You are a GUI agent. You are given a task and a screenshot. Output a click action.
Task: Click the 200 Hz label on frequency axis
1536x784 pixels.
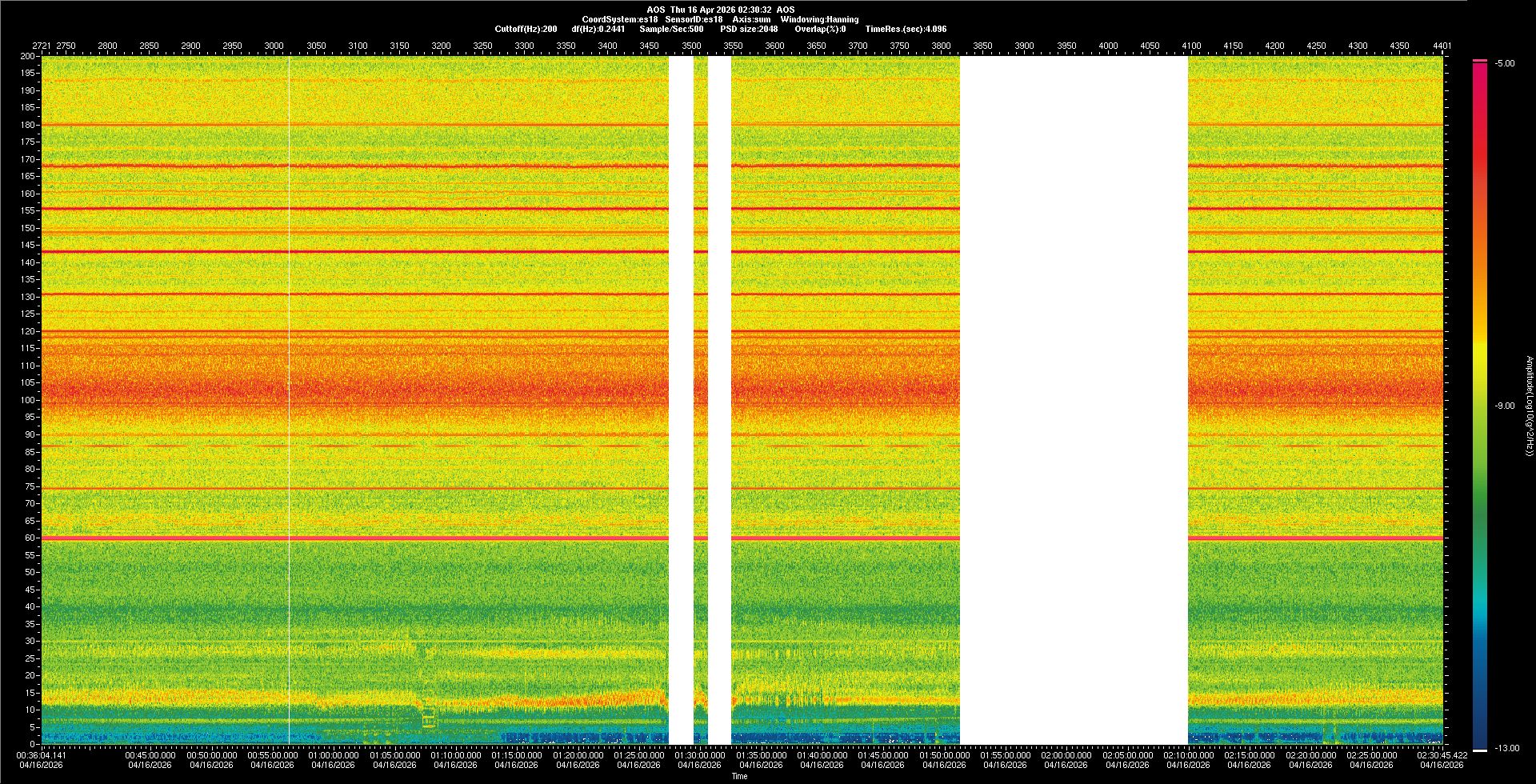[27, 57]
